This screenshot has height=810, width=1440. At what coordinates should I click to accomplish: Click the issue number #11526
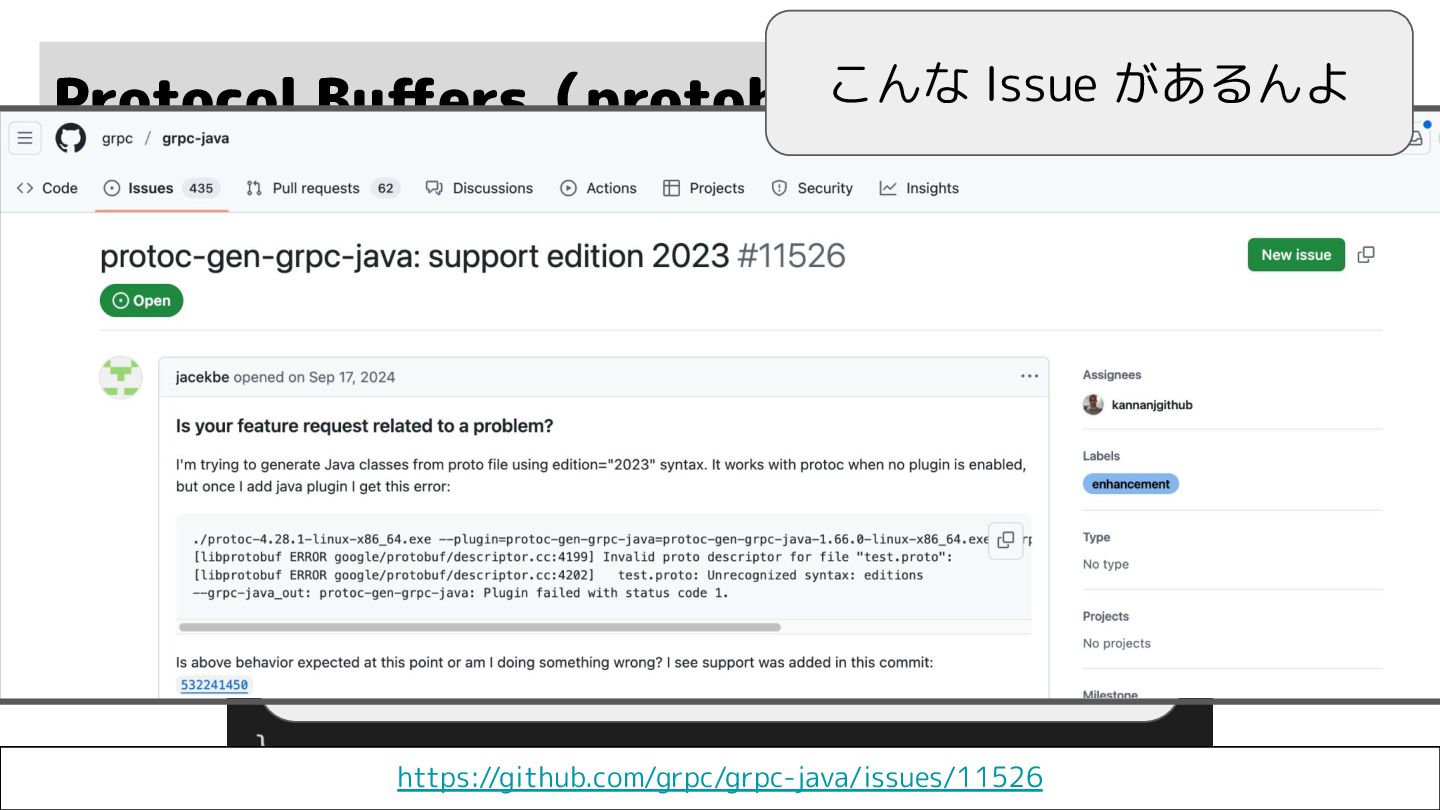point(791,256)
